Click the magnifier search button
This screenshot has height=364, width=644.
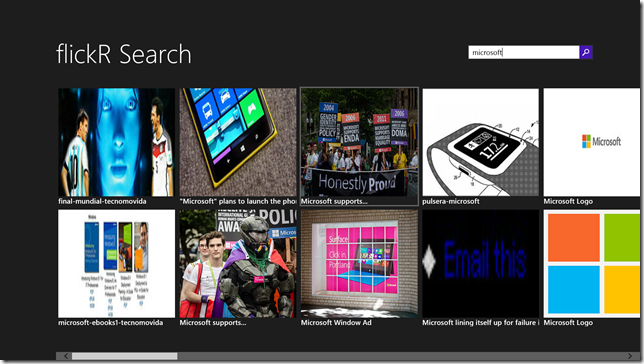click(x=586, y=52)
